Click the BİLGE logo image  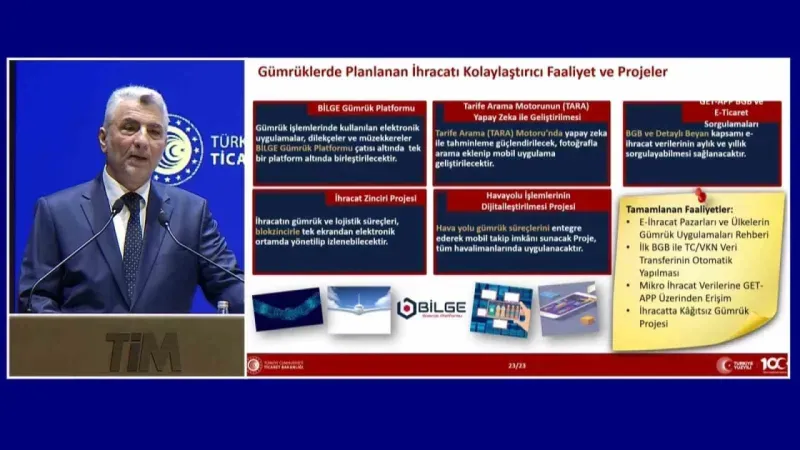pyautogui.click(x=429, y=309)
